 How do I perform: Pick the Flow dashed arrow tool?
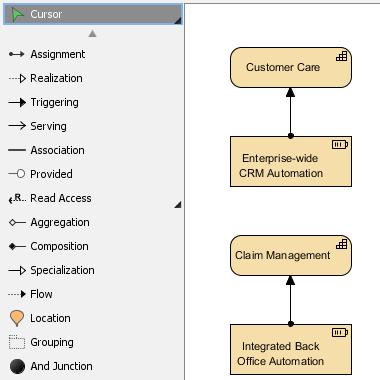92,294
